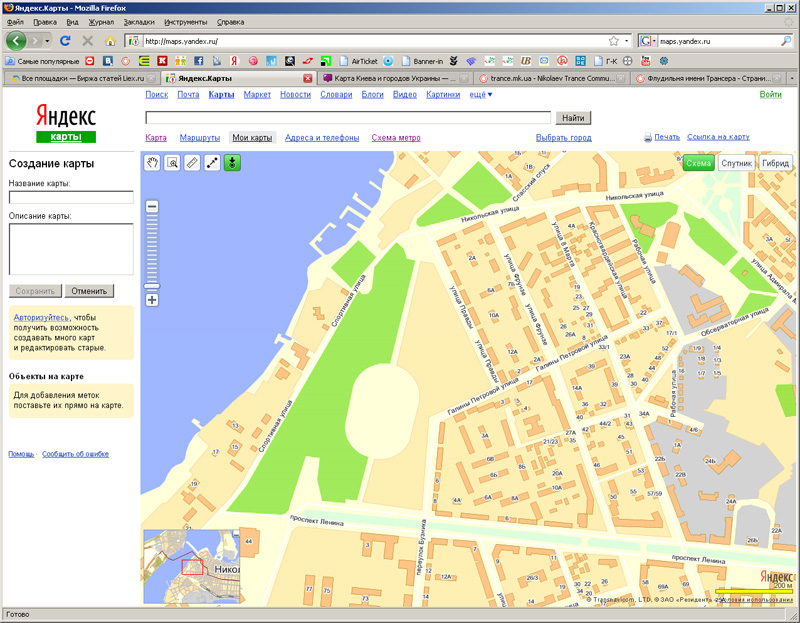Open the Закладки menu
Screen dimensions: 800x623
[x=139, y=22]
